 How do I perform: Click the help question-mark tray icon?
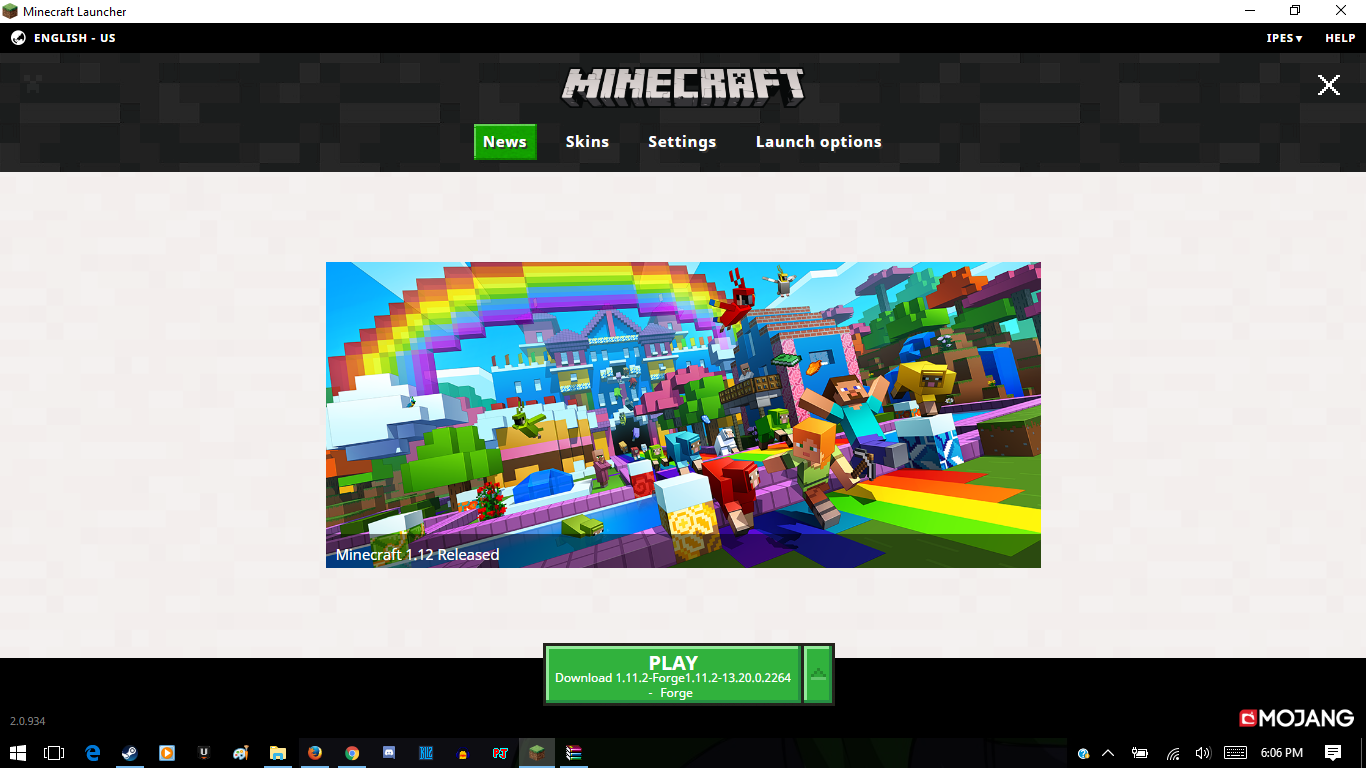[1083, 753]
